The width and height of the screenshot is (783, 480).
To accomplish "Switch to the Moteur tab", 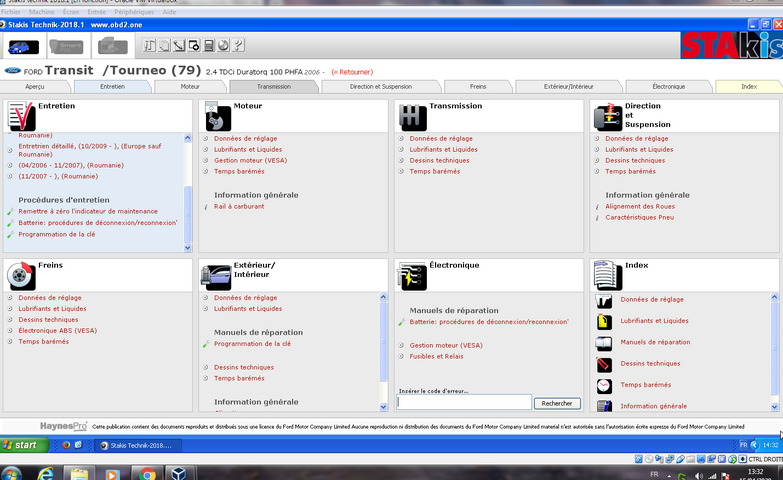I will point(190,86).
